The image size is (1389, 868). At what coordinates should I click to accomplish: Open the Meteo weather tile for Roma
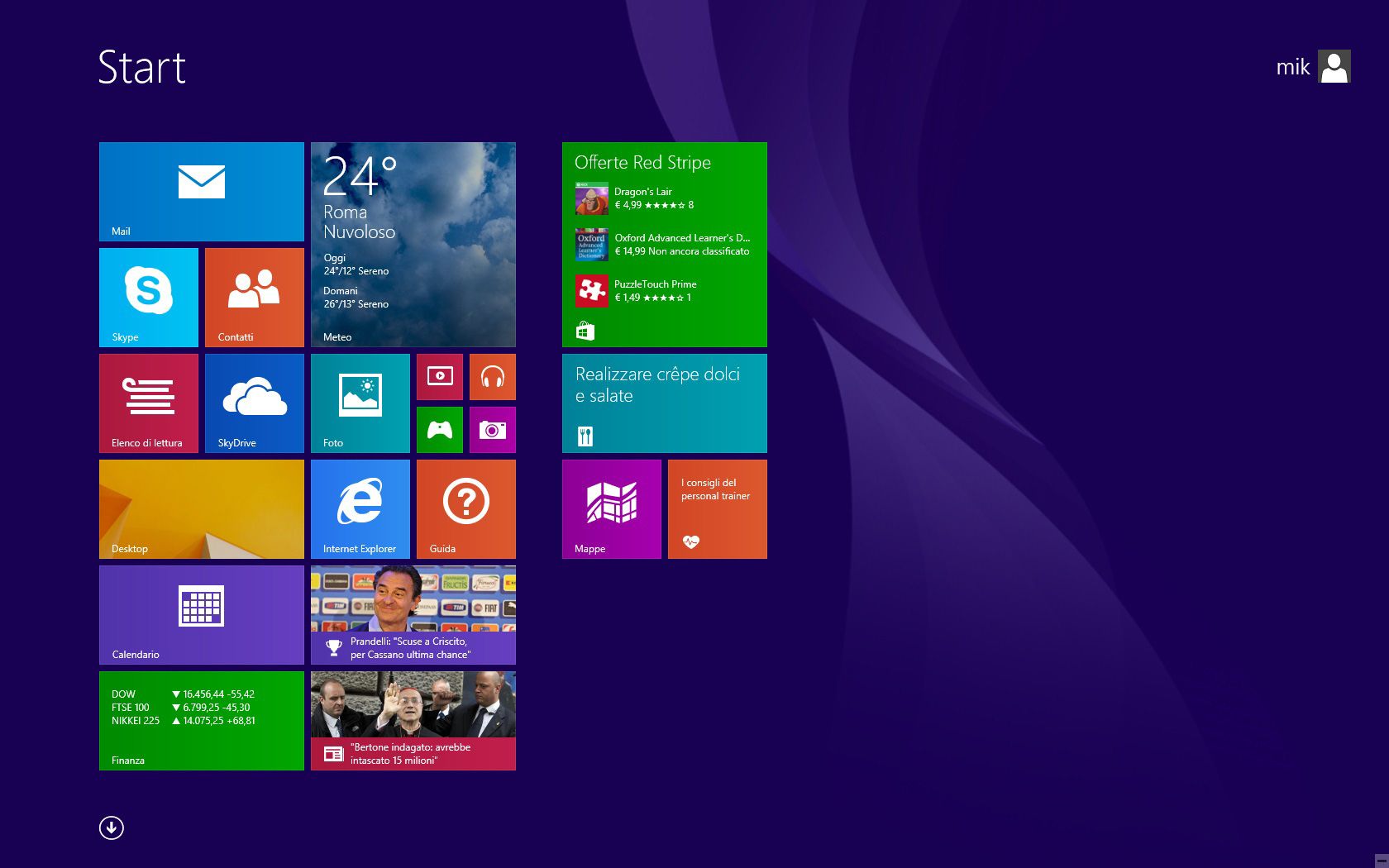click(413, 245)
